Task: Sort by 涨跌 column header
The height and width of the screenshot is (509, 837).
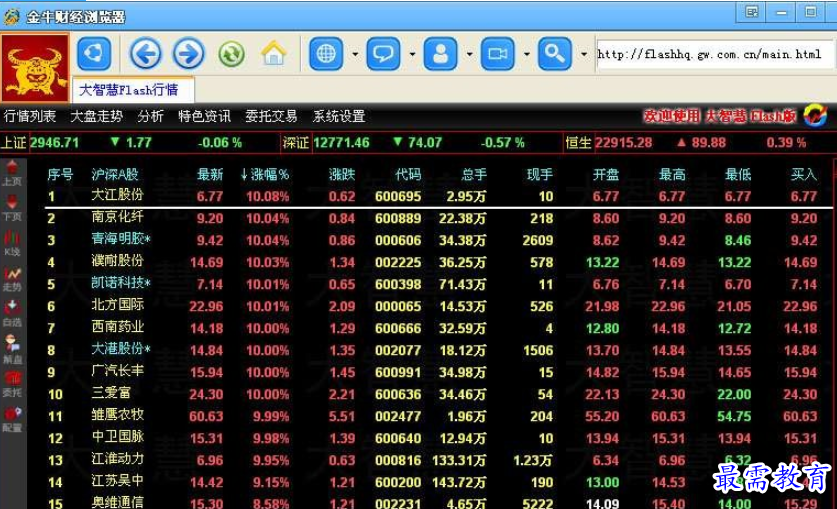Action: (x=342, y=174)
